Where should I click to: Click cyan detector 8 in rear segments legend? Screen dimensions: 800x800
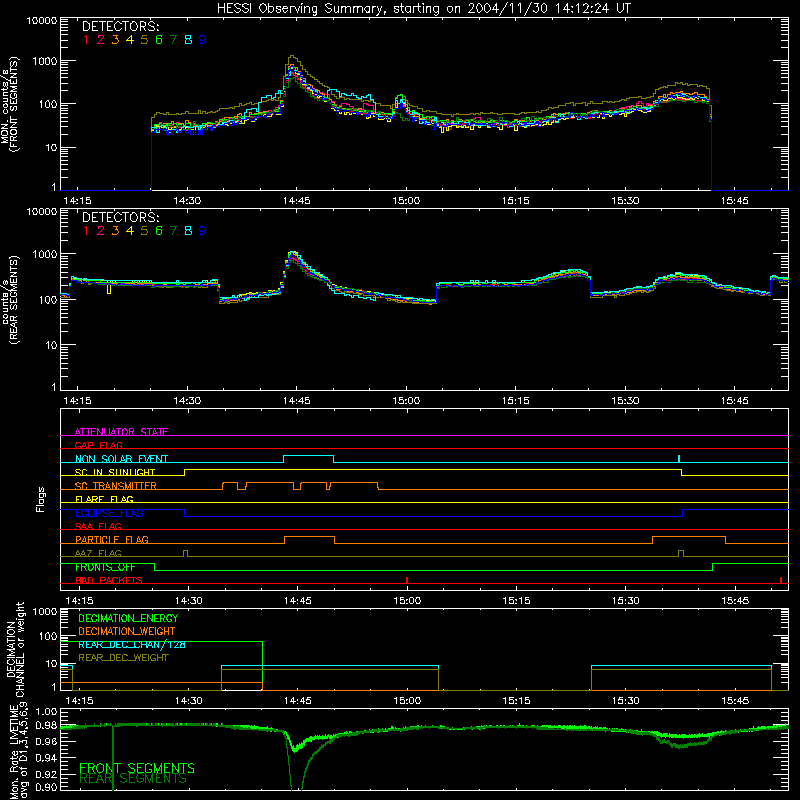coord(188,231)
